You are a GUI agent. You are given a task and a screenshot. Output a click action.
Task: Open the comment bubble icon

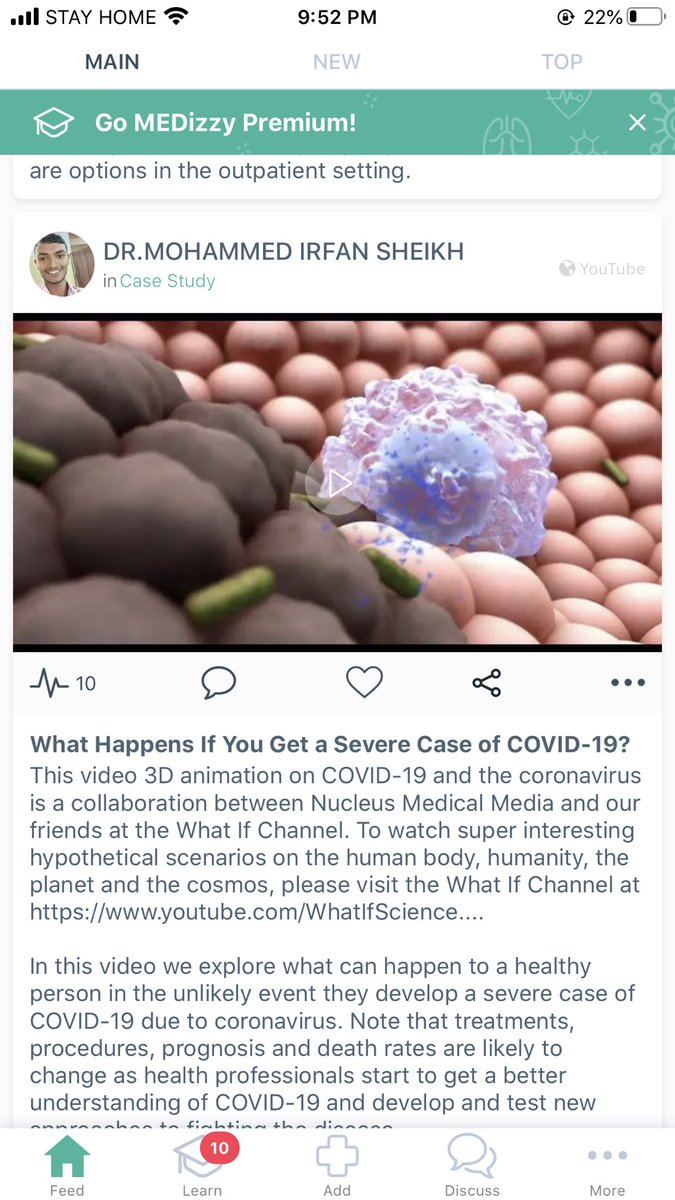(218, 683)
